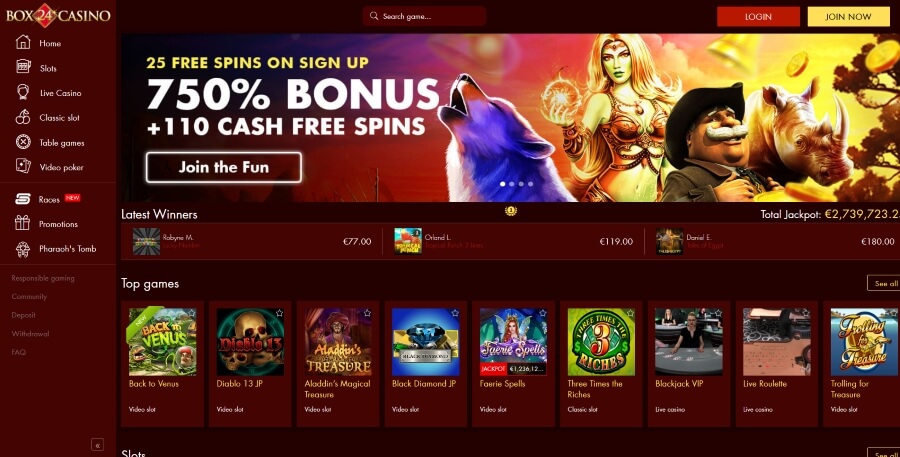The image size is (900, 457).
Task: Expand Top games with See all button
Action: (884, 283)
